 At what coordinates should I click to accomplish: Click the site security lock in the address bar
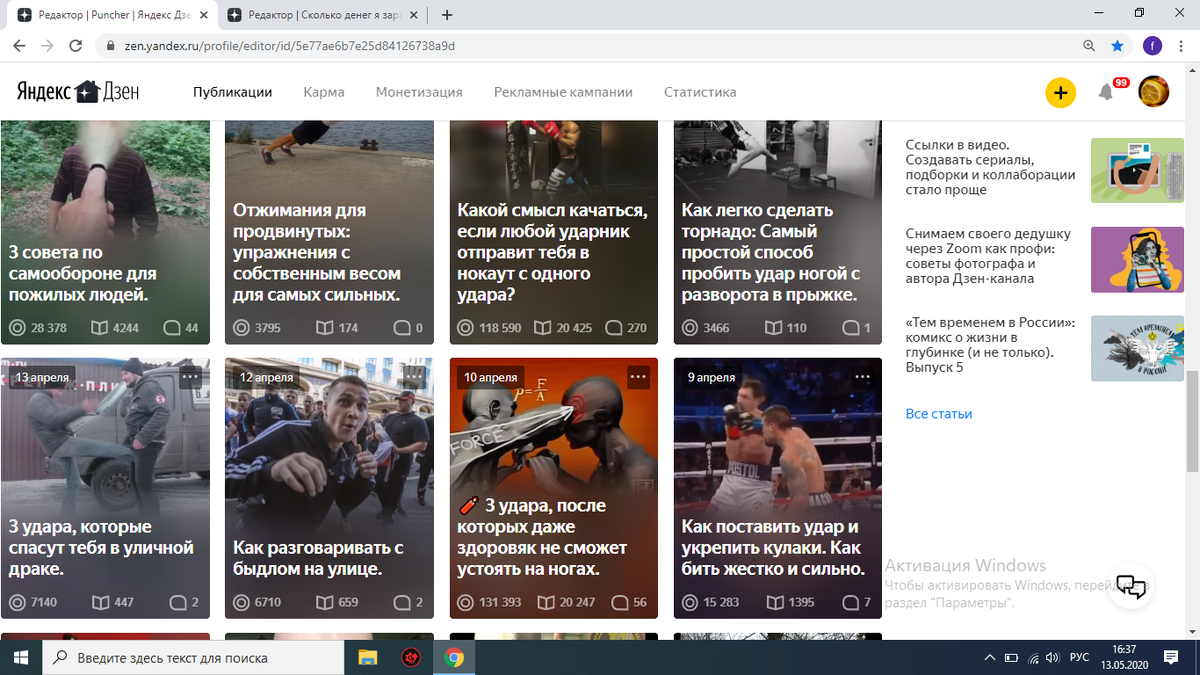[x=113, y=45]
